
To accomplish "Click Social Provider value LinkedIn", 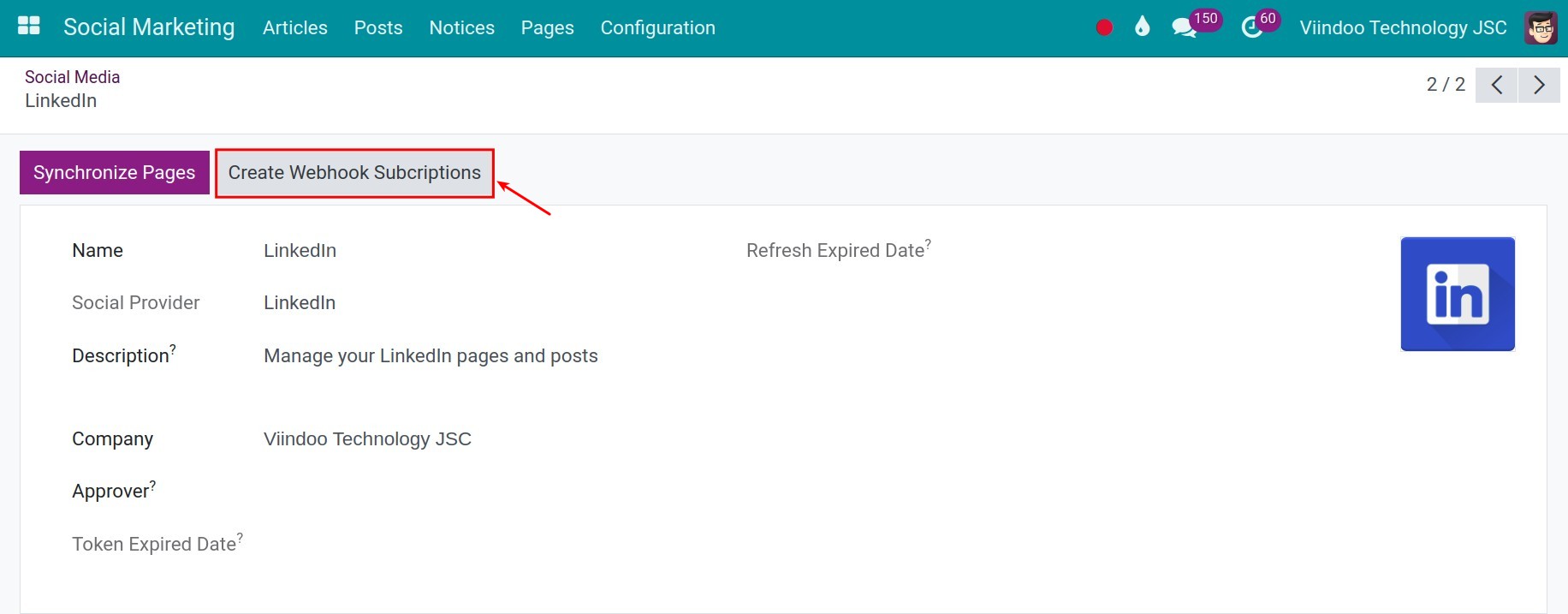I will tap(300, 302).
